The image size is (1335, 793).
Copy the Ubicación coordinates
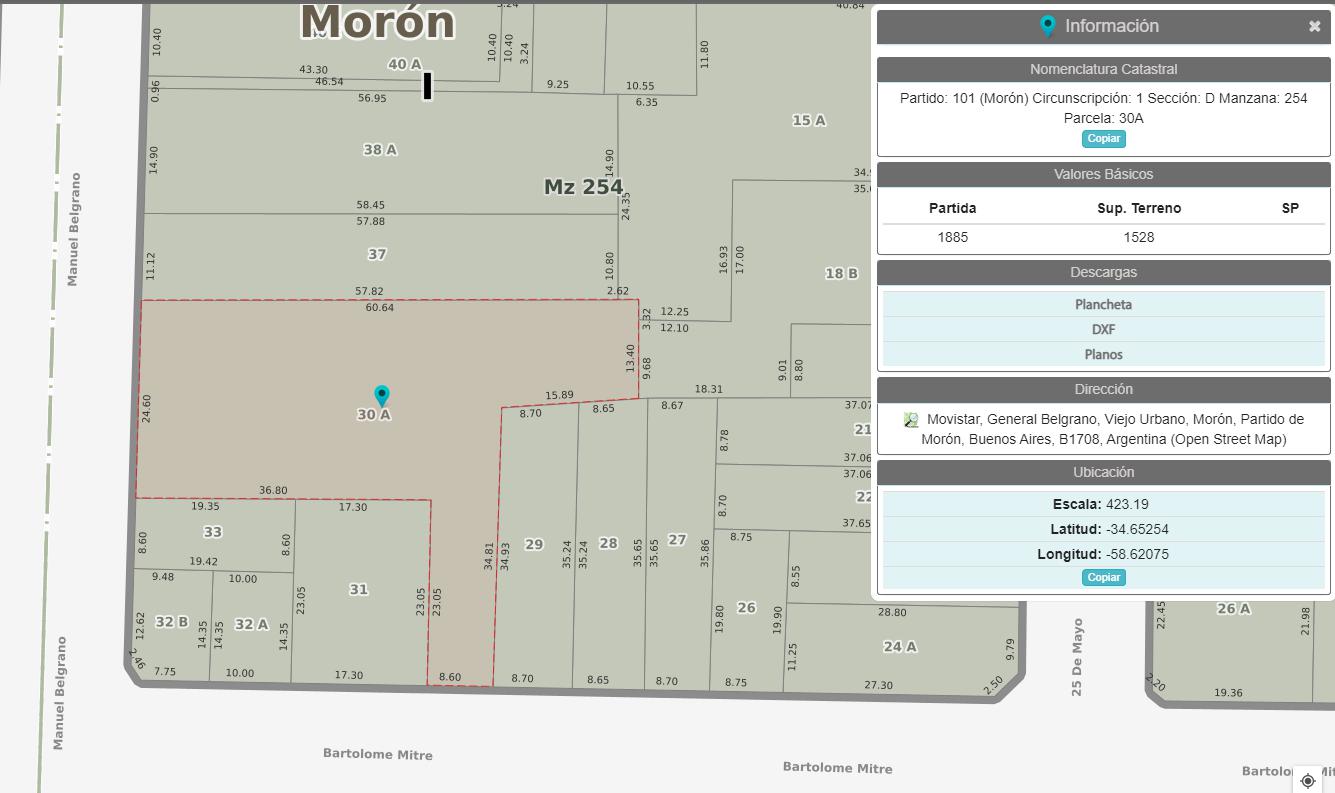click(1103, 577)
